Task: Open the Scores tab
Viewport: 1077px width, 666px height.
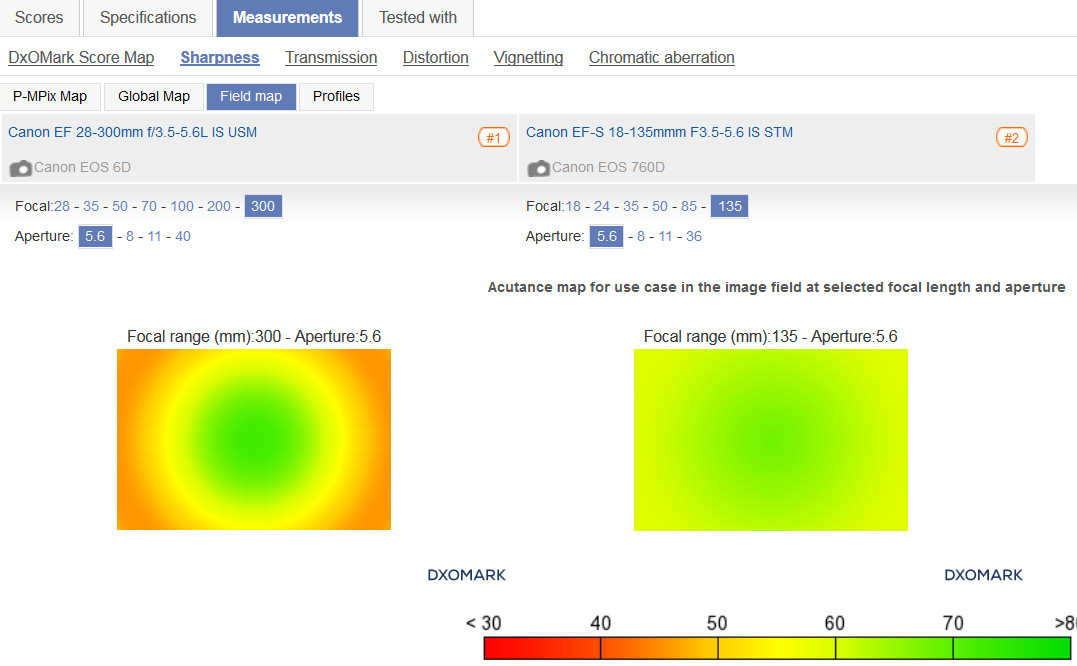Action: tap(39, 18)
